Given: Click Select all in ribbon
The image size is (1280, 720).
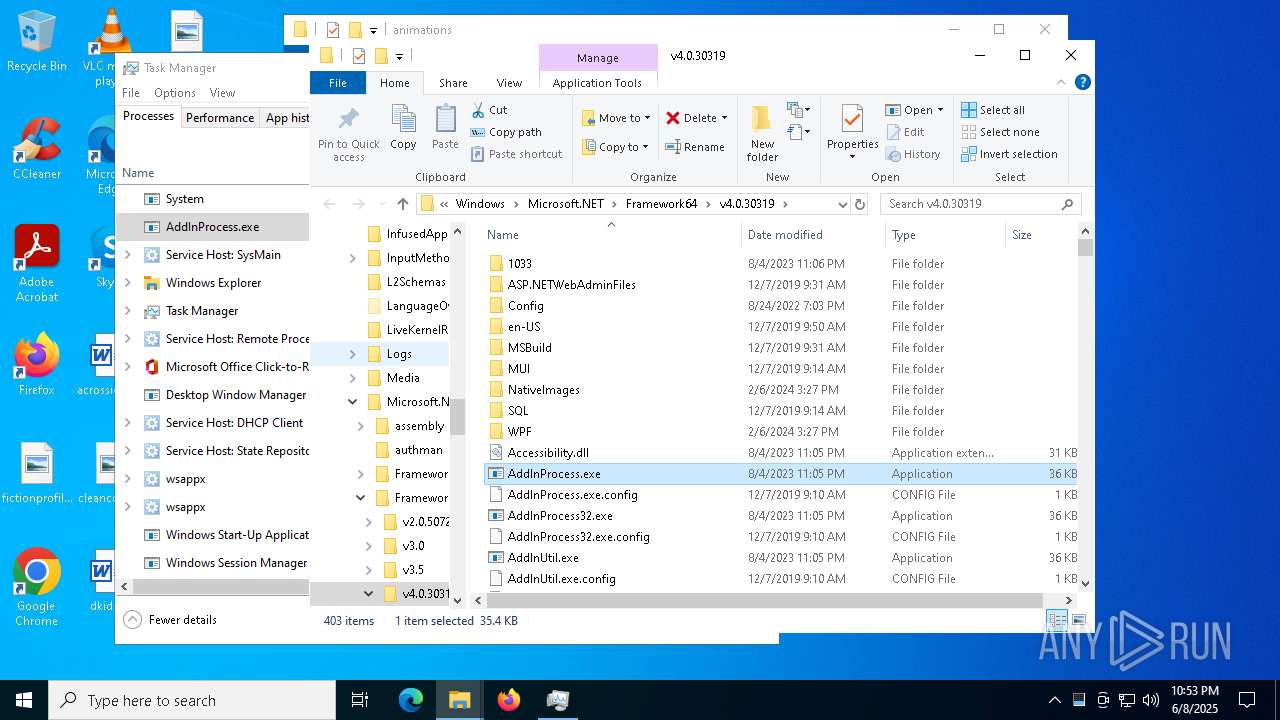Looking at the screenshot, I should 994,110.
